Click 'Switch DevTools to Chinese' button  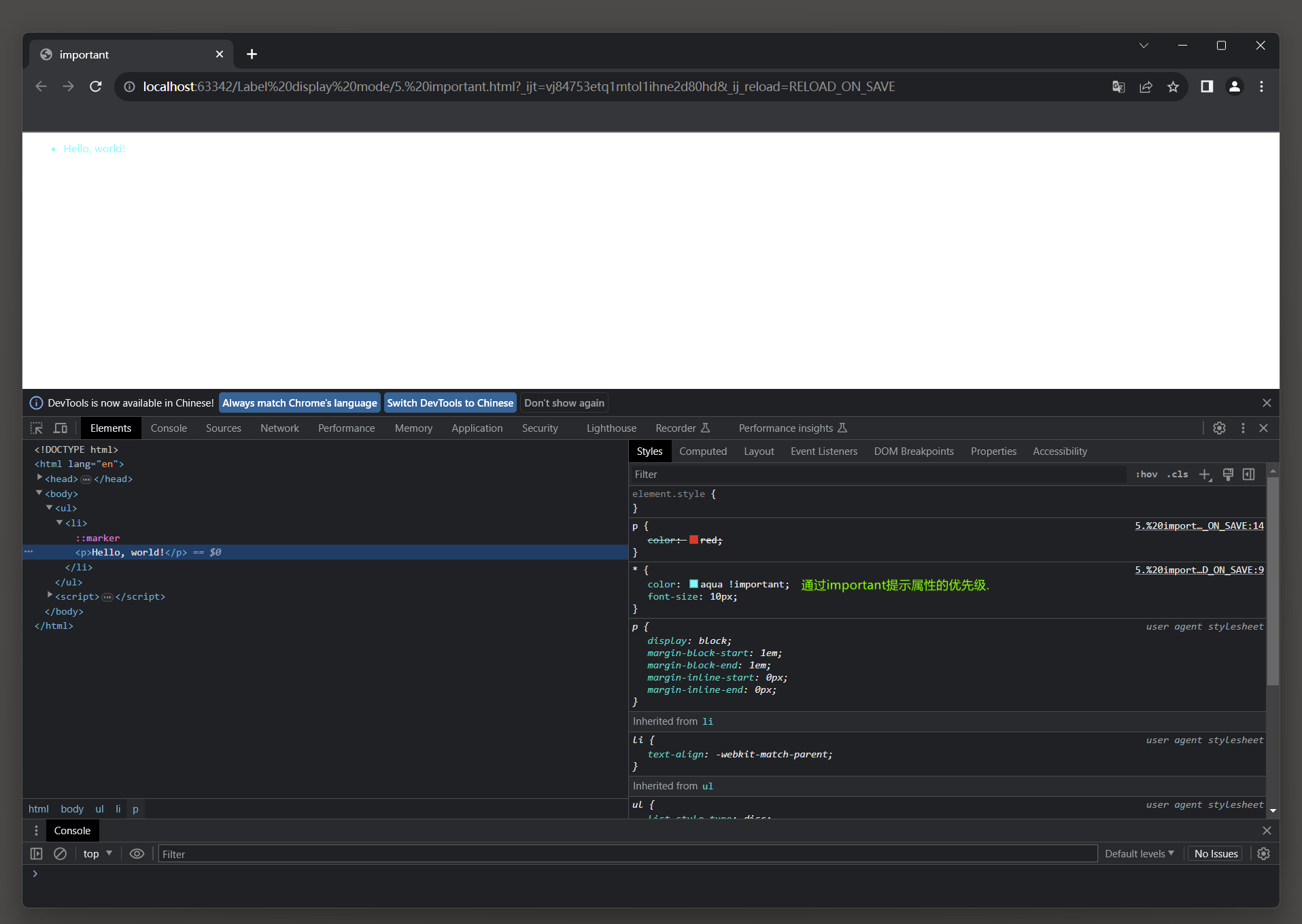450,403
